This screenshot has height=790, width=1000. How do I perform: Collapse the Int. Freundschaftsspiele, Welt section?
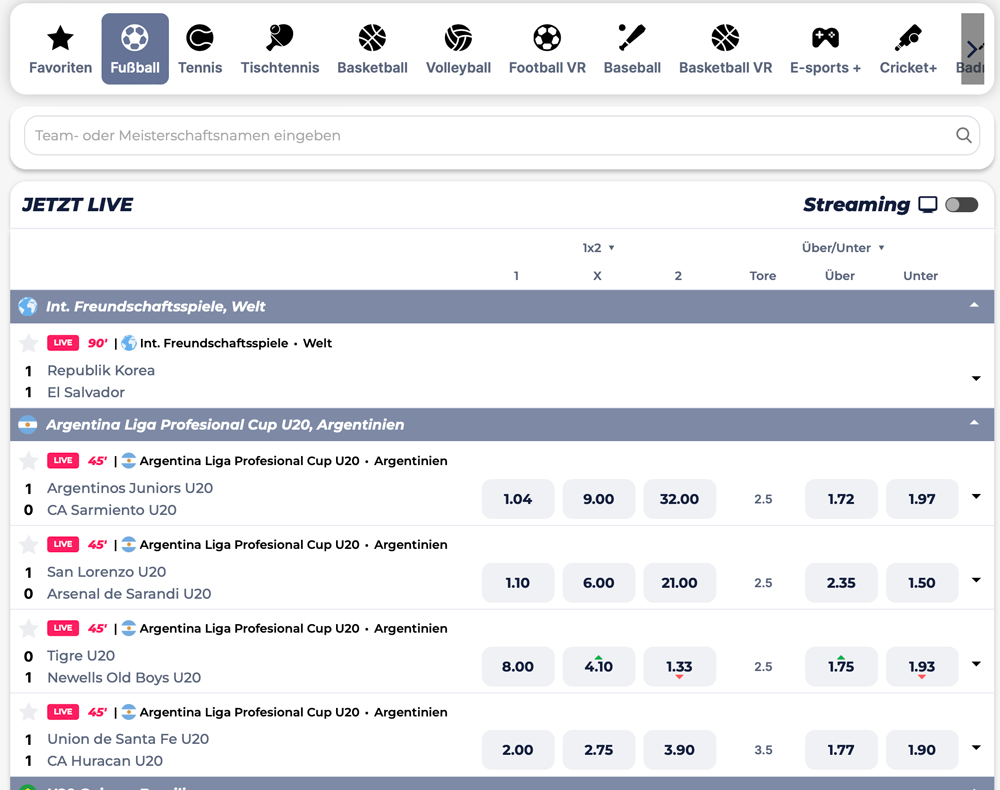click(x=974, y=306)
